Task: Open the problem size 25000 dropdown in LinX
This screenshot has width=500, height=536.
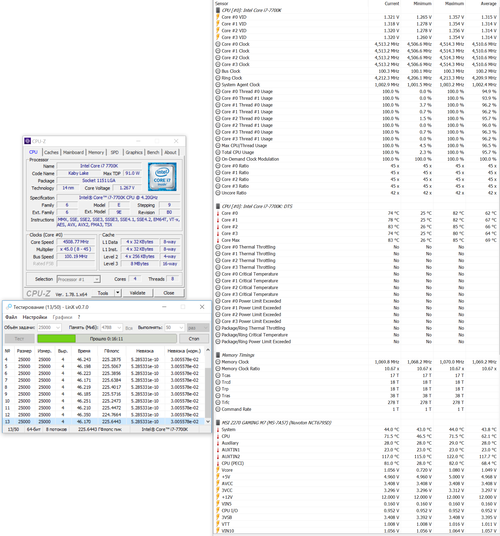Action: point(58,327)
